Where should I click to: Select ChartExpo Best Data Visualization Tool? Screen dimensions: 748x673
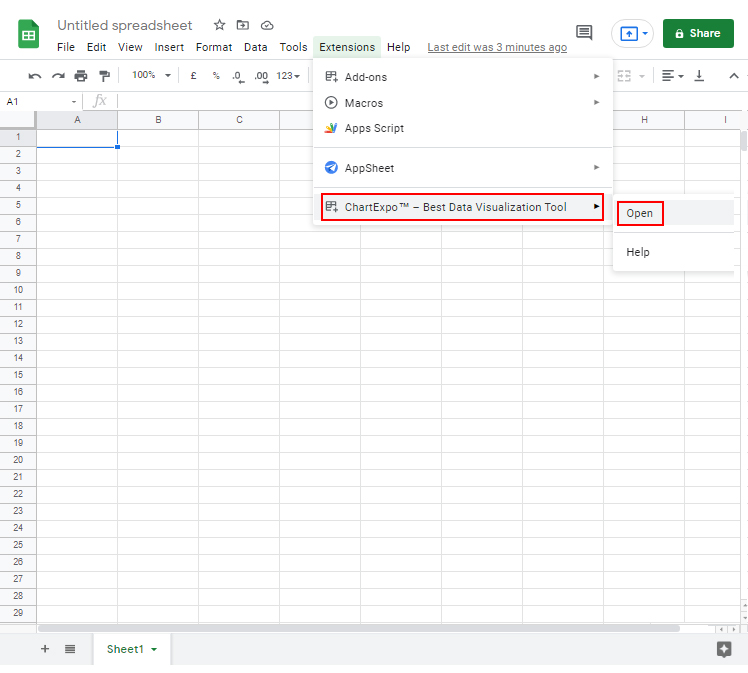(462, 207)
